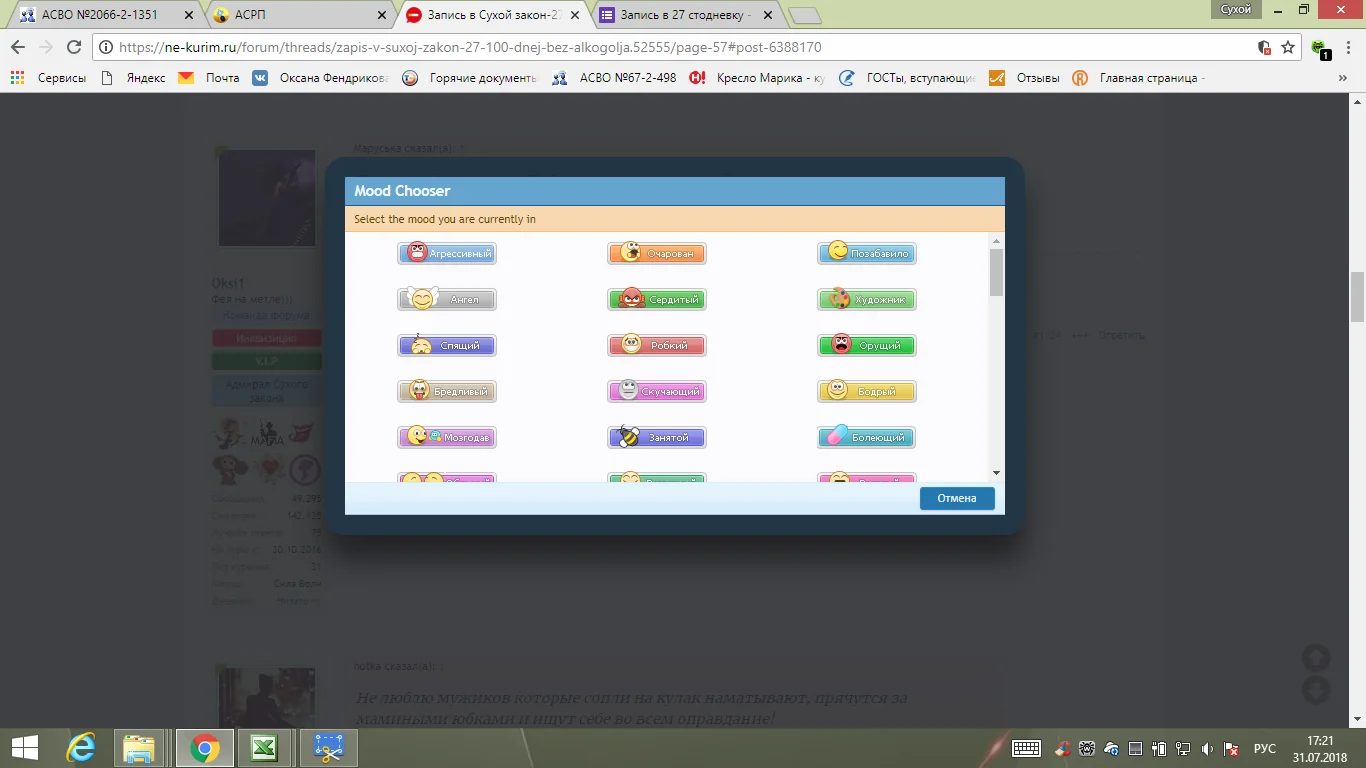Reload the current page

pos(73,47)
